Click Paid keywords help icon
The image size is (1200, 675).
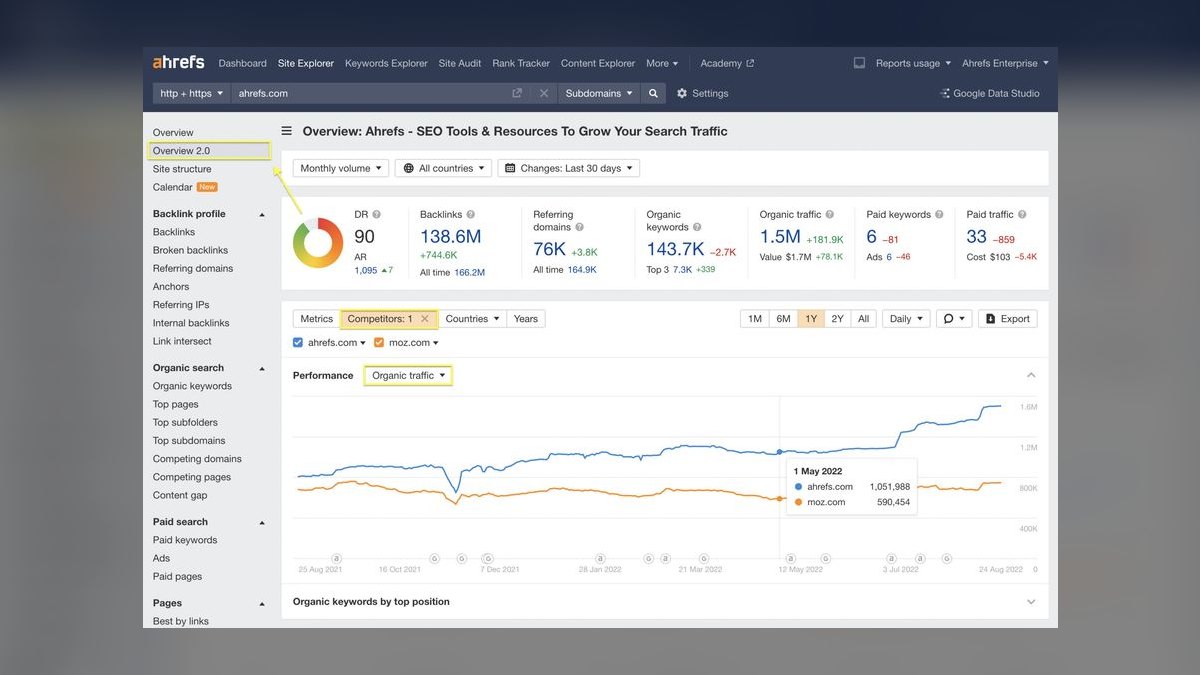pyautogui.click(x=940, y=214)
